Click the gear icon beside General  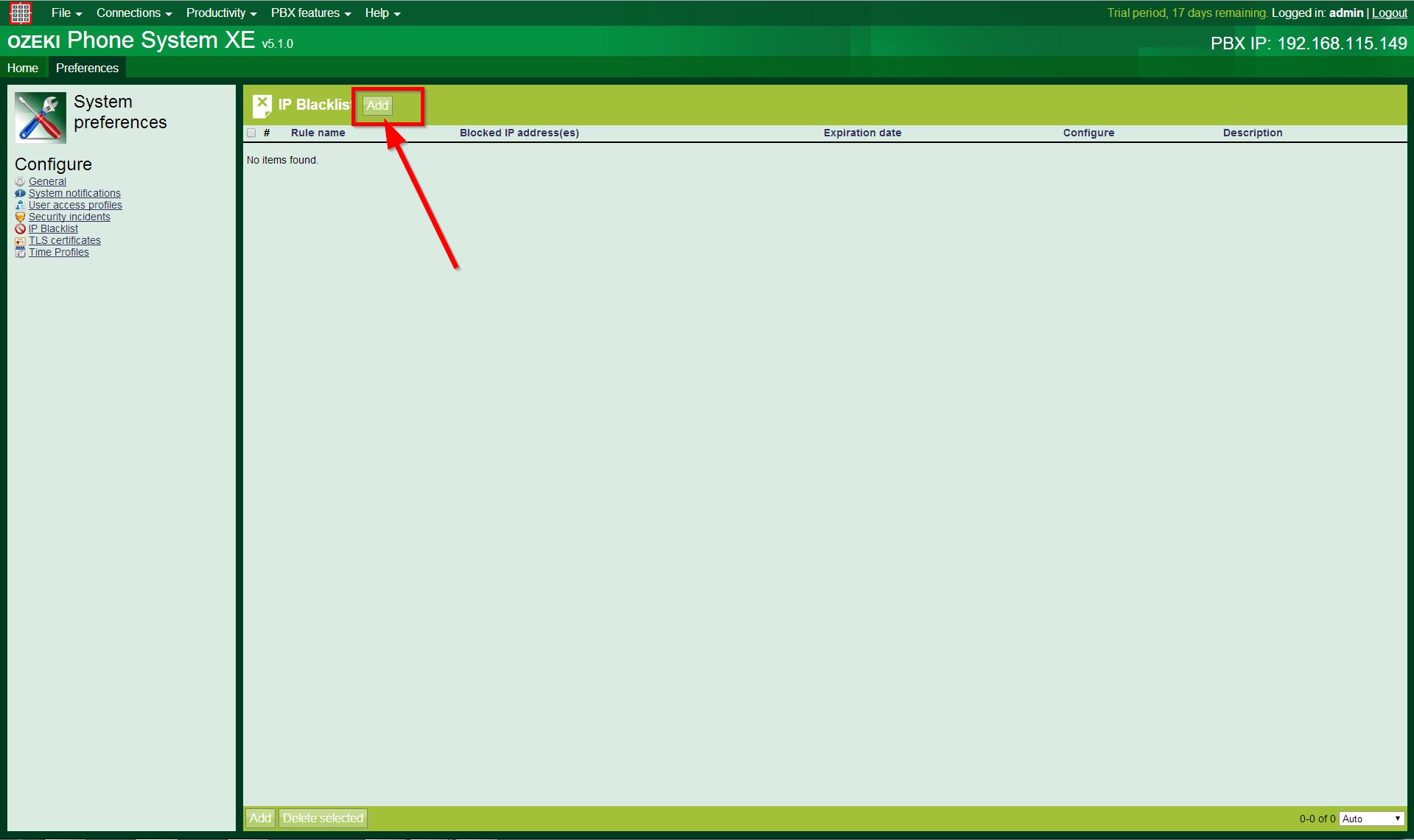click(20, 182)
